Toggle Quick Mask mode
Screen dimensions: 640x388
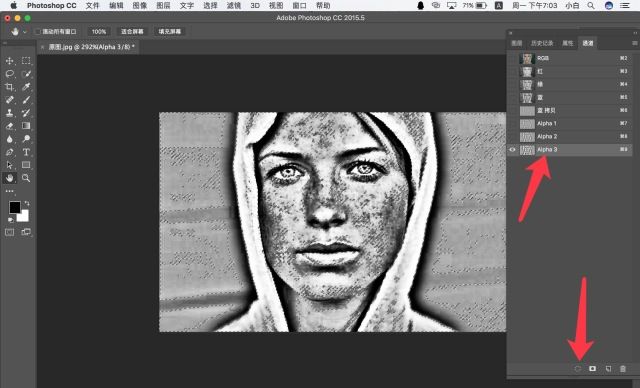pos(9,232)
